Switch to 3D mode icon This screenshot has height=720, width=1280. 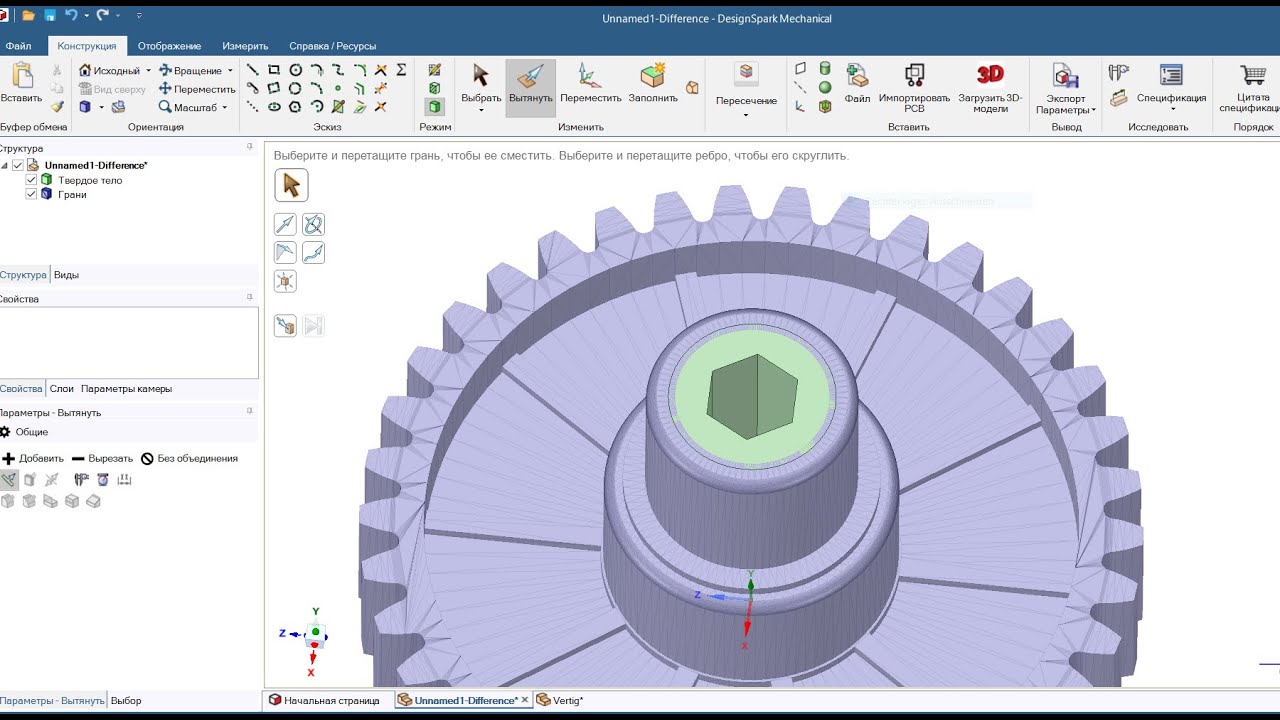point(434,106)
